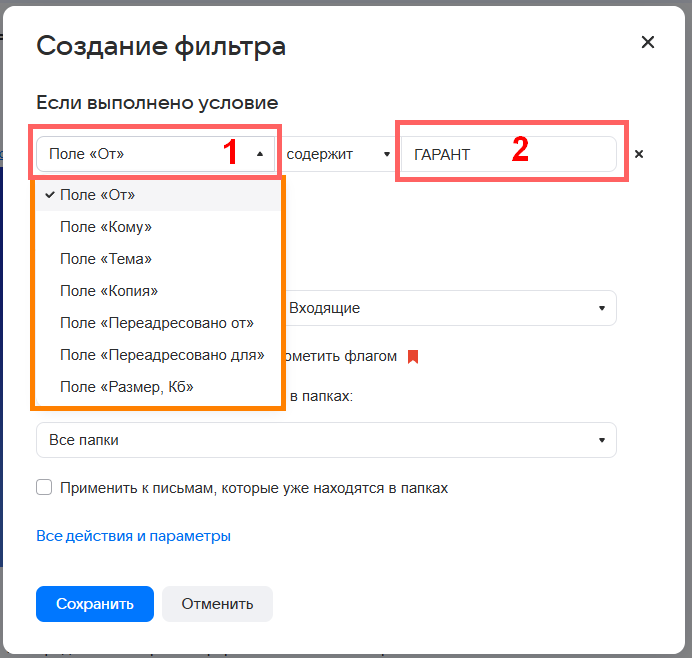Open the «содержит» condition dropdown
Screen dimensions: 692x658
click(339, 154)
